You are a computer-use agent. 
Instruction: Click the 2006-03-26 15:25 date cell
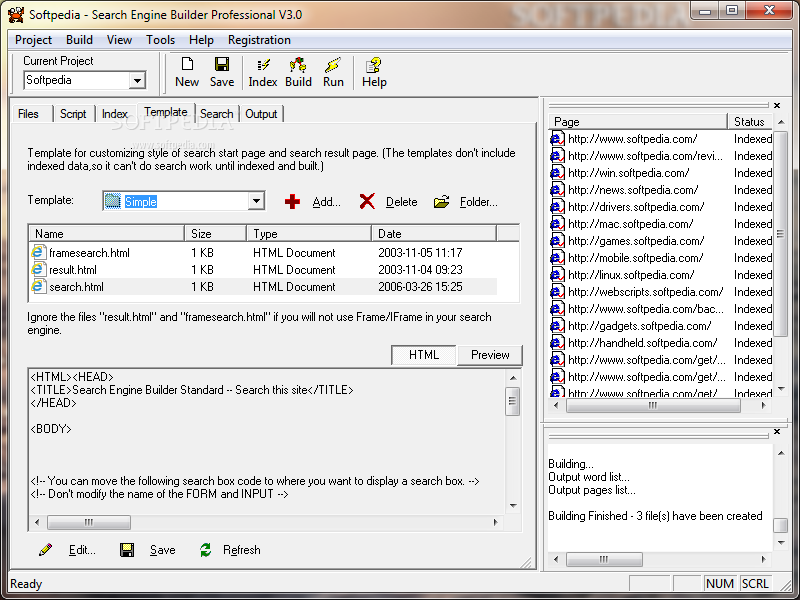tap(420, 287)
